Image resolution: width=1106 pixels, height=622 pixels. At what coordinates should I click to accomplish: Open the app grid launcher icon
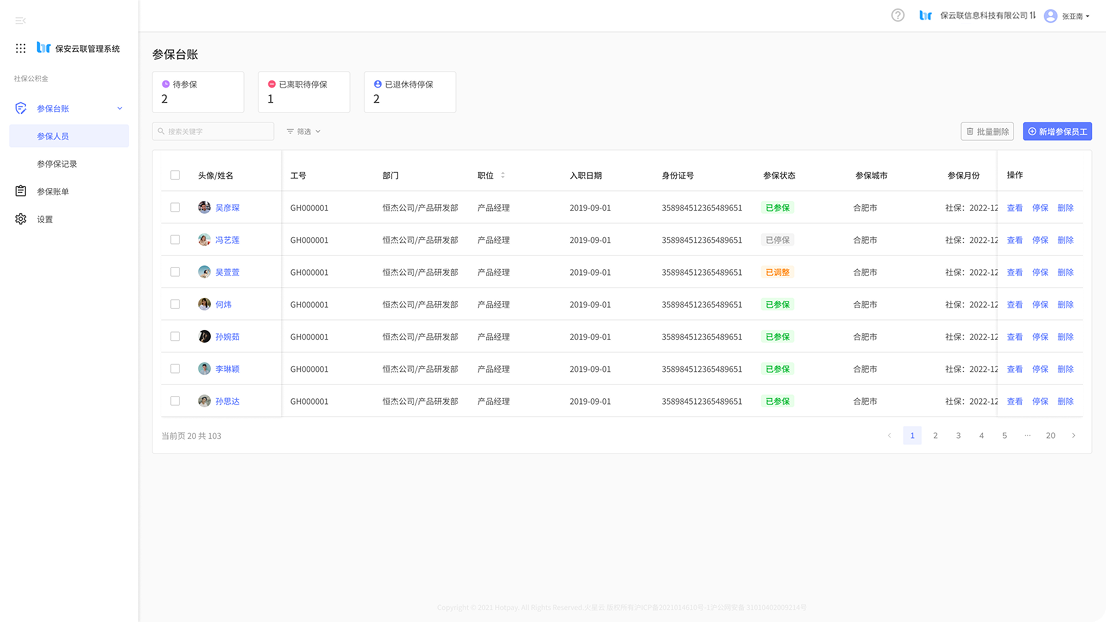20,48
